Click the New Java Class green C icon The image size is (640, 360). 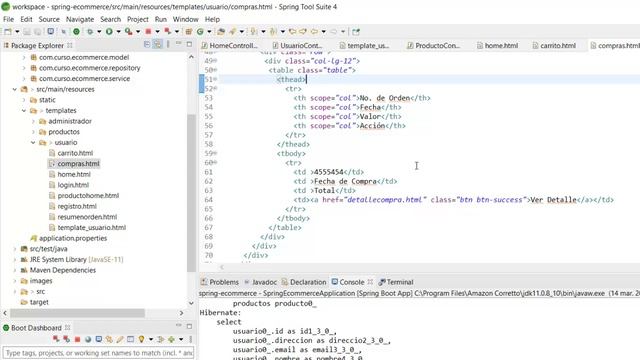click(200, 31)
